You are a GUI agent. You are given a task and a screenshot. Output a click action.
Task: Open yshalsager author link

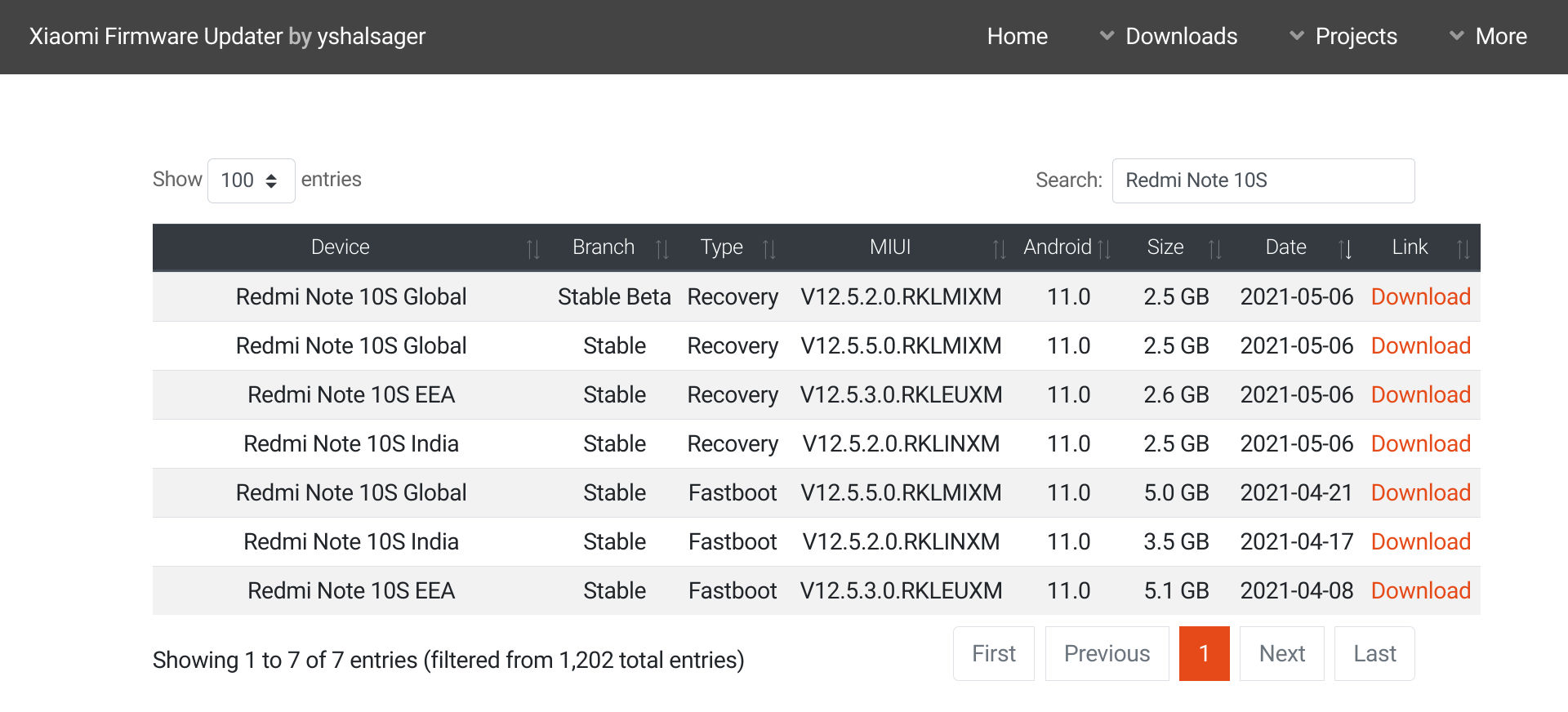(x=371, y=37)
